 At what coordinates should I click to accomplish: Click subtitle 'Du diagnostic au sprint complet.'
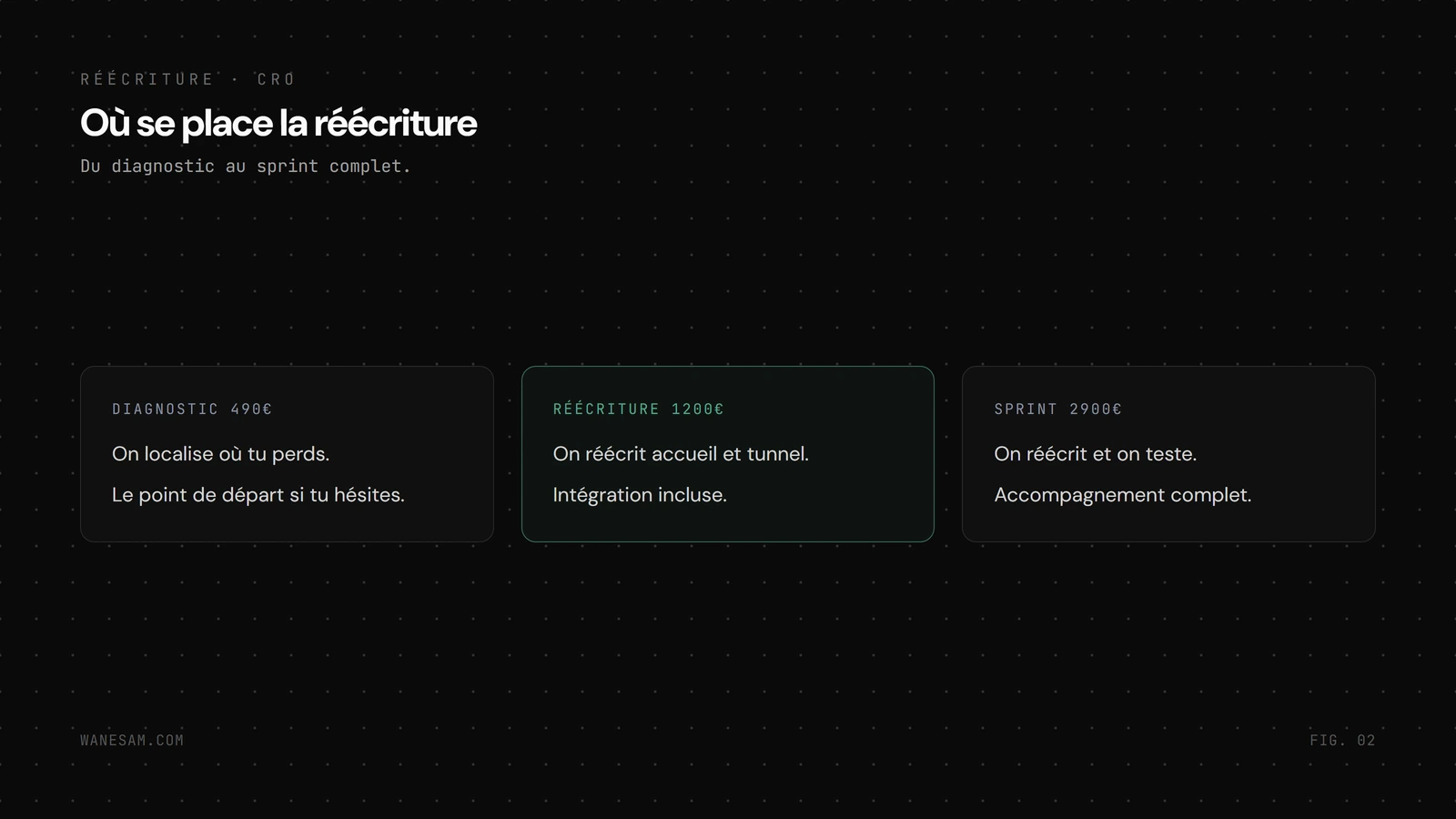[x=246, y=166]
